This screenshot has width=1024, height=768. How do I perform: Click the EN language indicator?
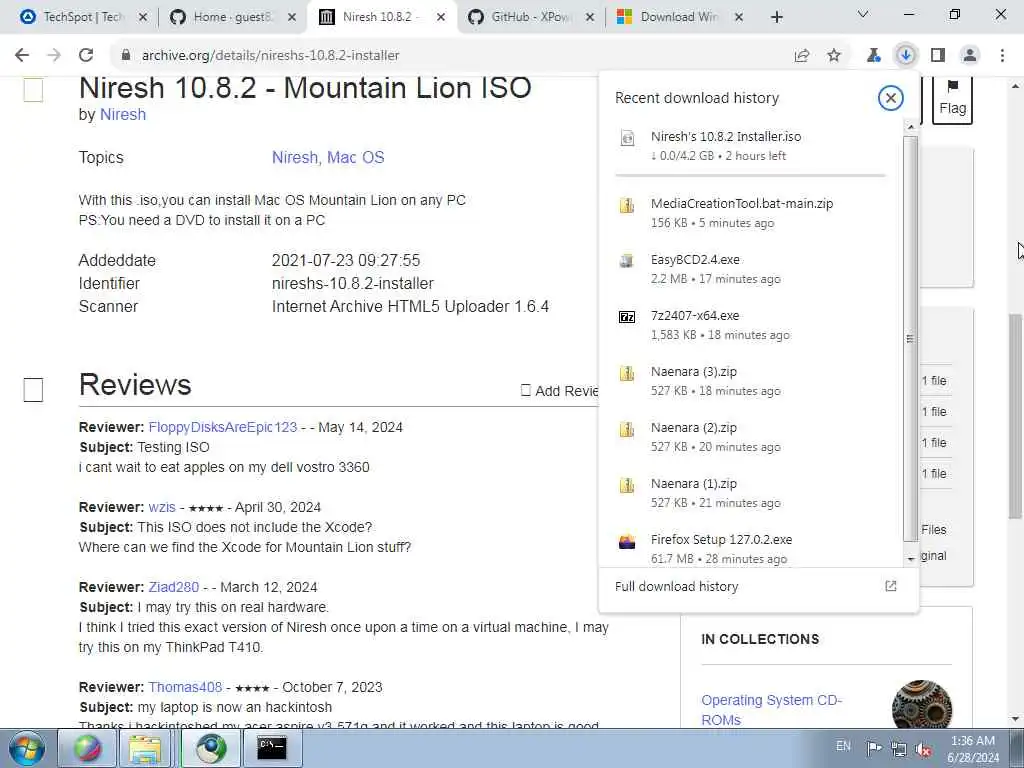[x=843, y=746]
